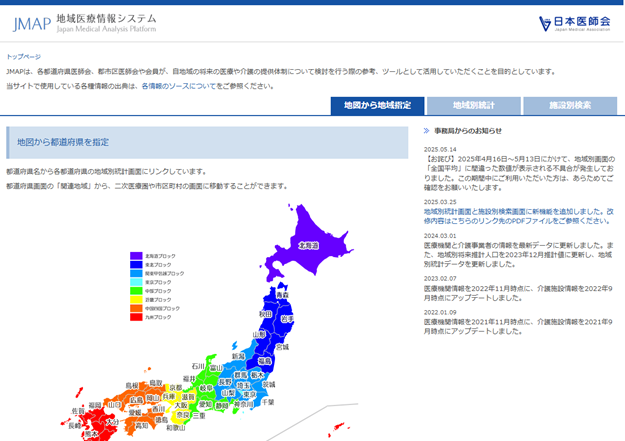This screenshot has width=625, height=441.
Task: Select the 地図から地域指定 tab
Action: tap(377, 106)
